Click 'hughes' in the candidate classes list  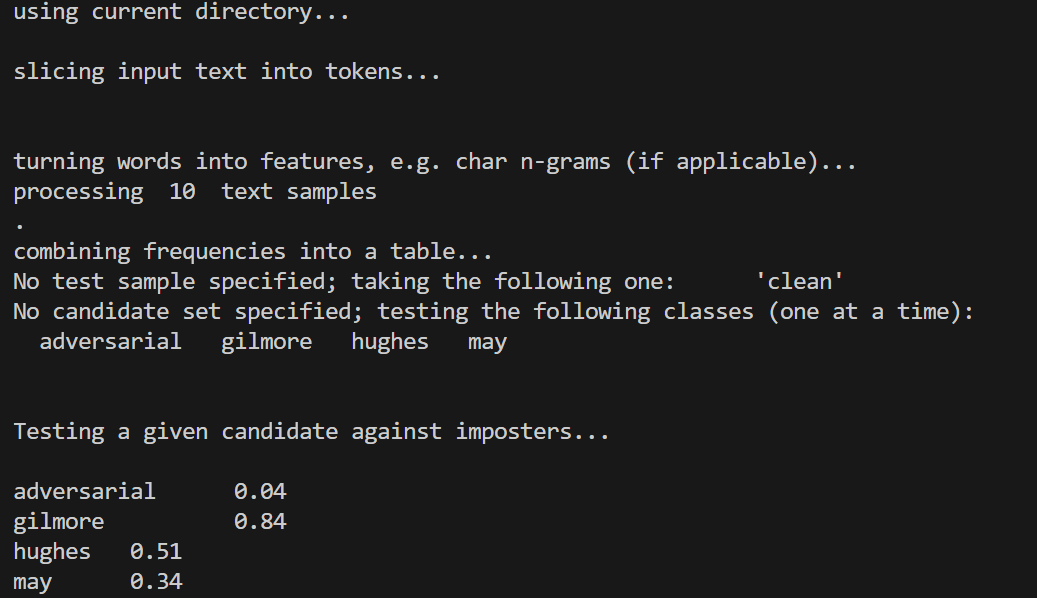389,342
